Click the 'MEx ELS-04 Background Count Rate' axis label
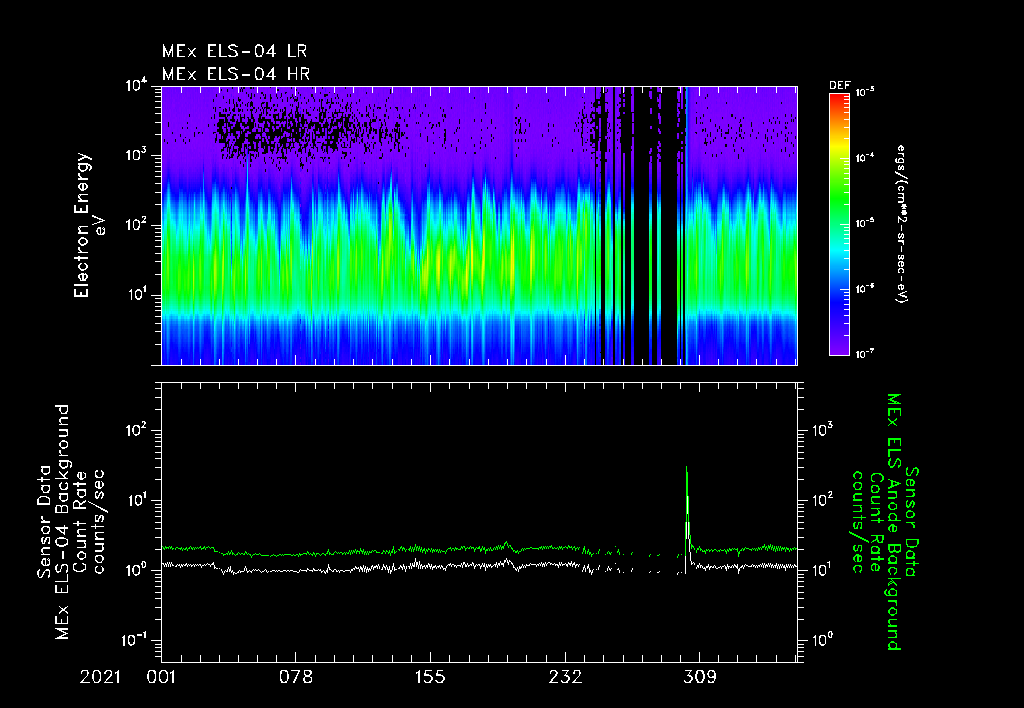Screen dimensions: 1024x708 (x=71, y=522)
